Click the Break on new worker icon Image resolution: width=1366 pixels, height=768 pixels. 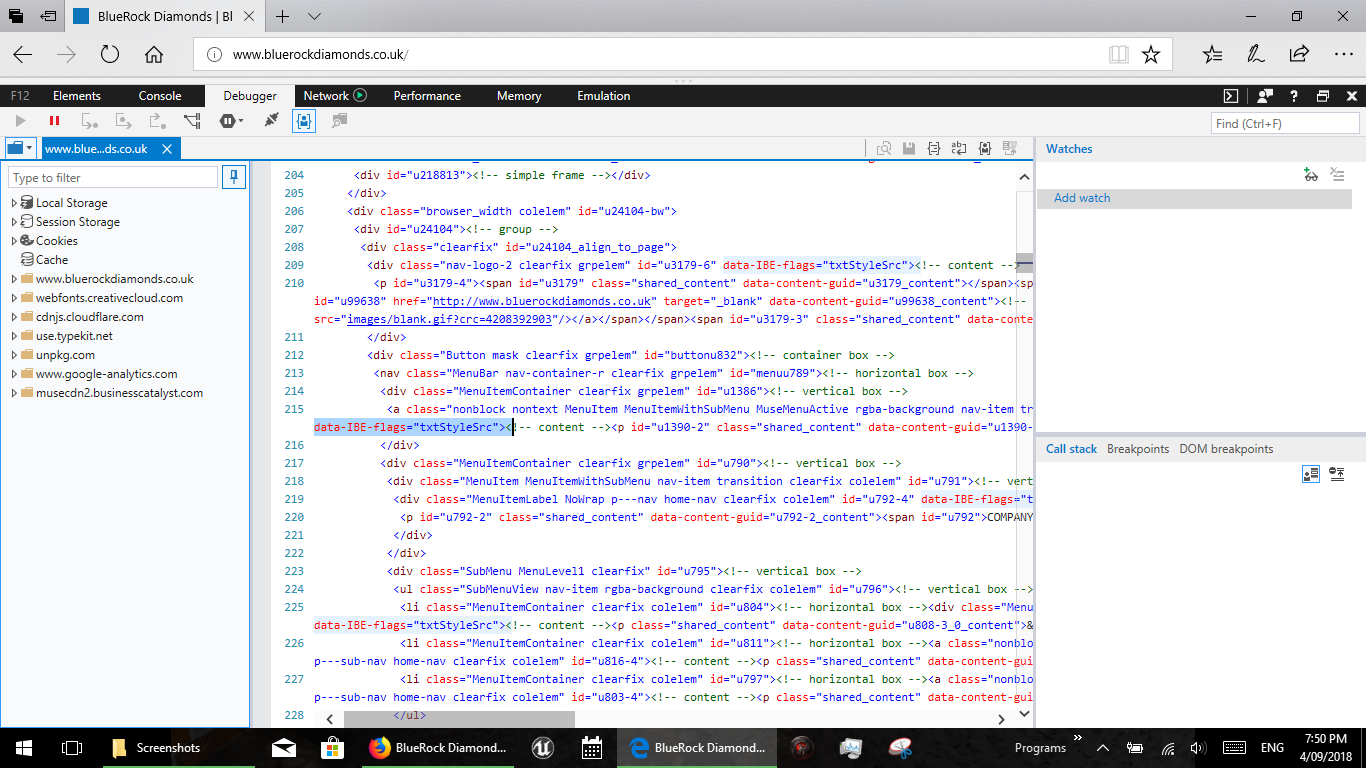[x=192, y=120]
